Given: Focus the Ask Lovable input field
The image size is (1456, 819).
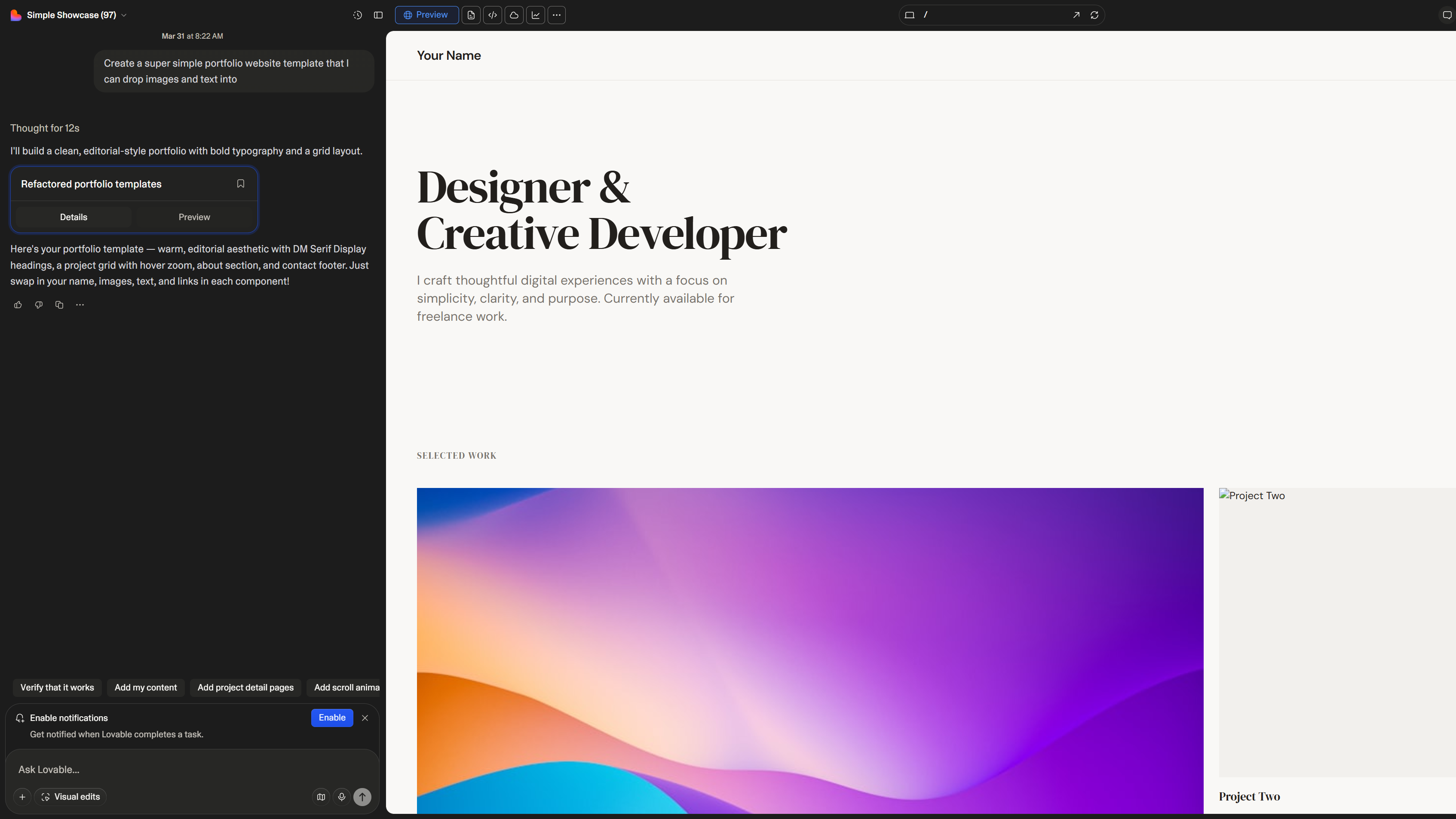Looking at the screenshot, I should tap(192, 769).
